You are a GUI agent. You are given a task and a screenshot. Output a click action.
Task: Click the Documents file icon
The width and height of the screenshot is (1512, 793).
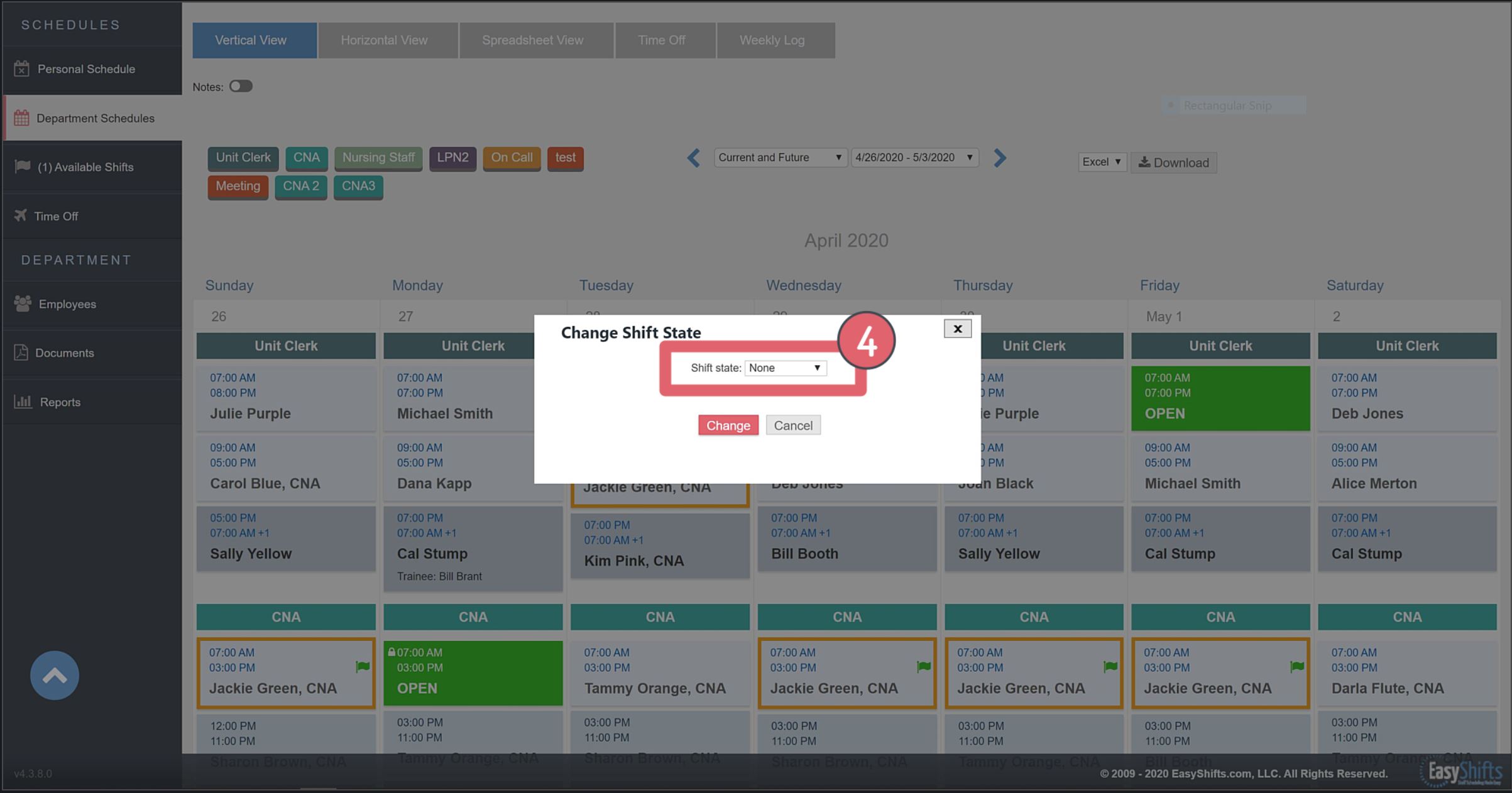pos(21,353)
